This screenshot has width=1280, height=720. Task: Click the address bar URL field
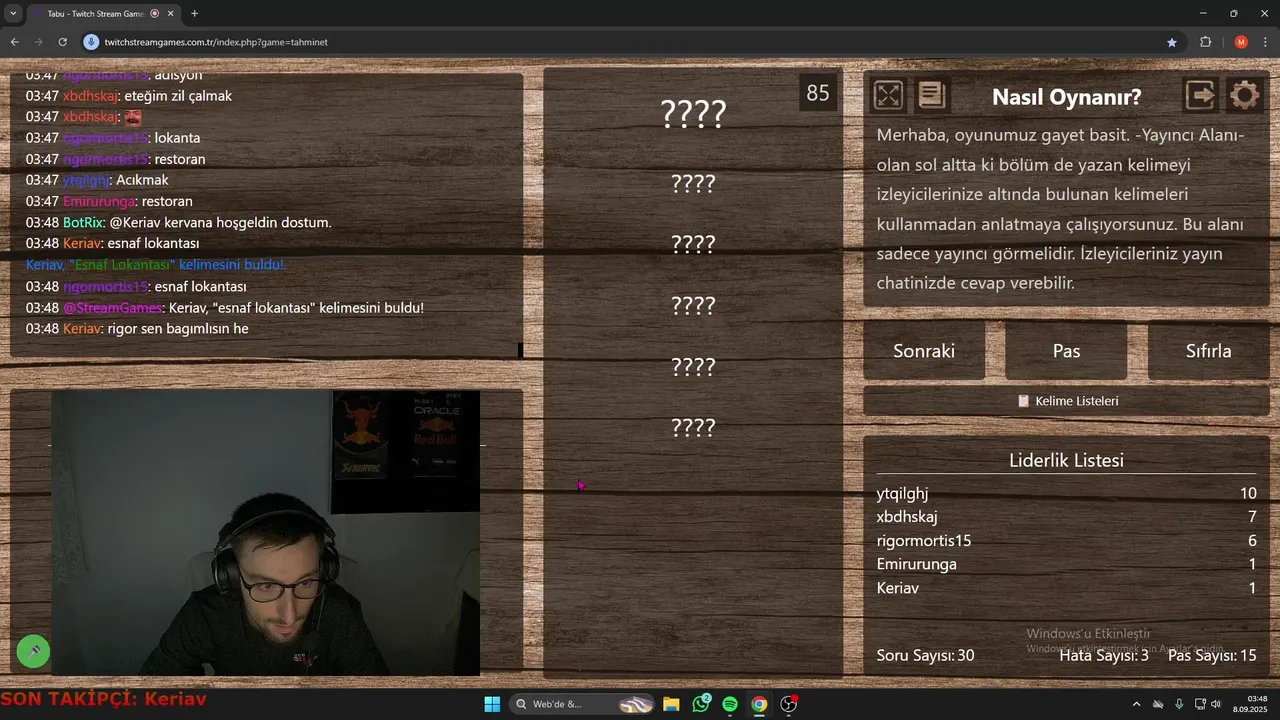coord(620,42)
